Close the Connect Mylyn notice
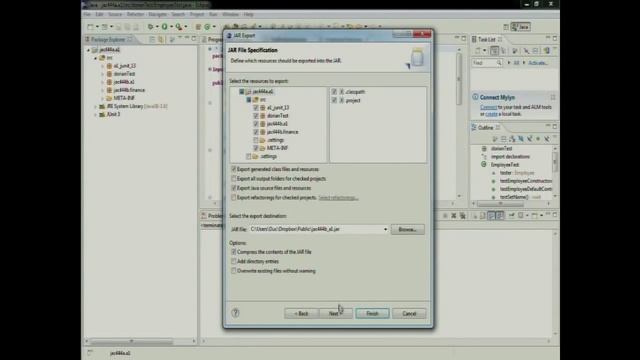Image resolution: width=640 pixels, height=360 pixels. point(553,97)
